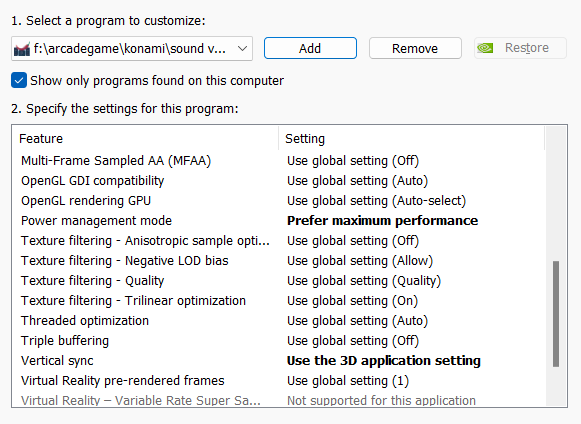
Task: Select Texture filtering - Negative LOD bias
Action: click(279, 261)
